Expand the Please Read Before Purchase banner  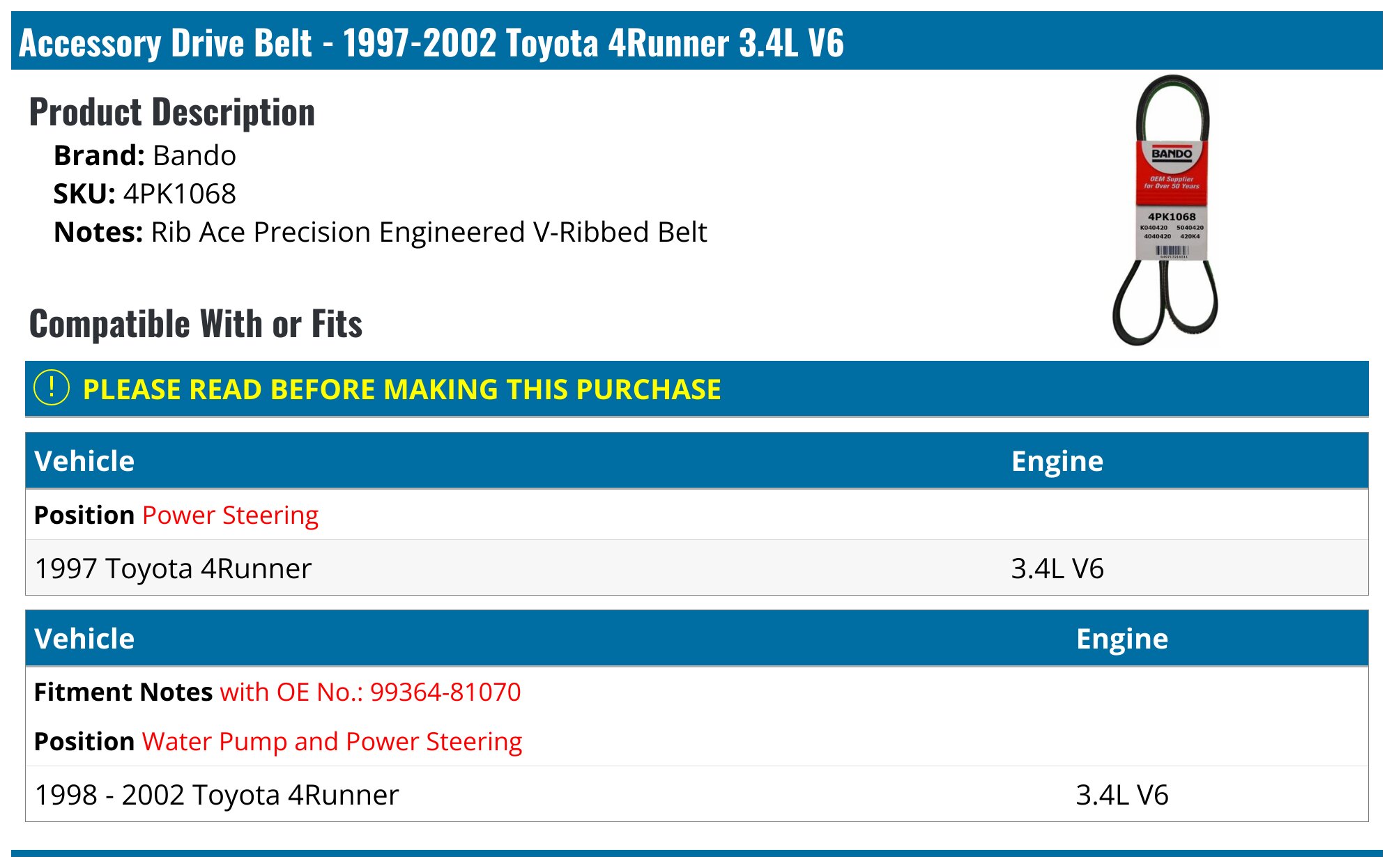click(401, 389)
